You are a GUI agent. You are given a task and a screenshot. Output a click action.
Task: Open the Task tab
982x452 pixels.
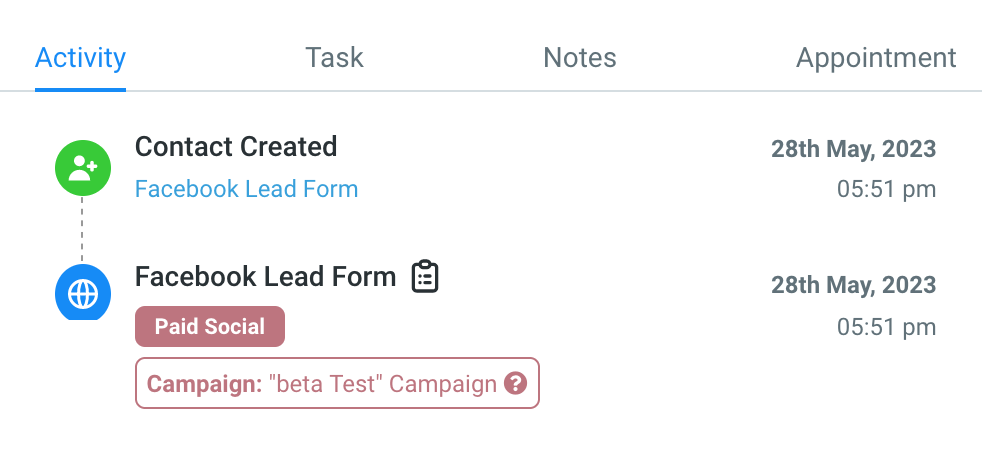[334, 58]
